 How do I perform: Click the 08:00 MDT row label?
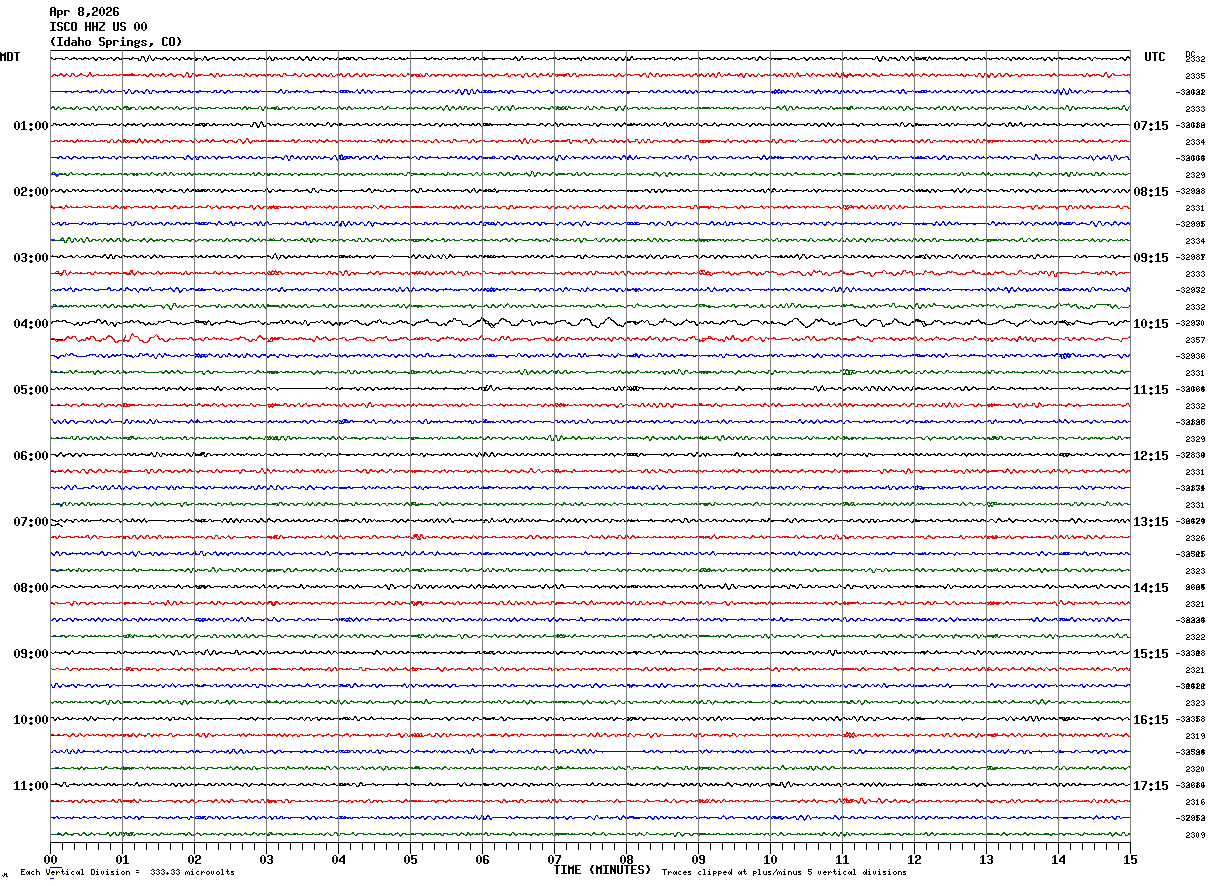point(31,588)
